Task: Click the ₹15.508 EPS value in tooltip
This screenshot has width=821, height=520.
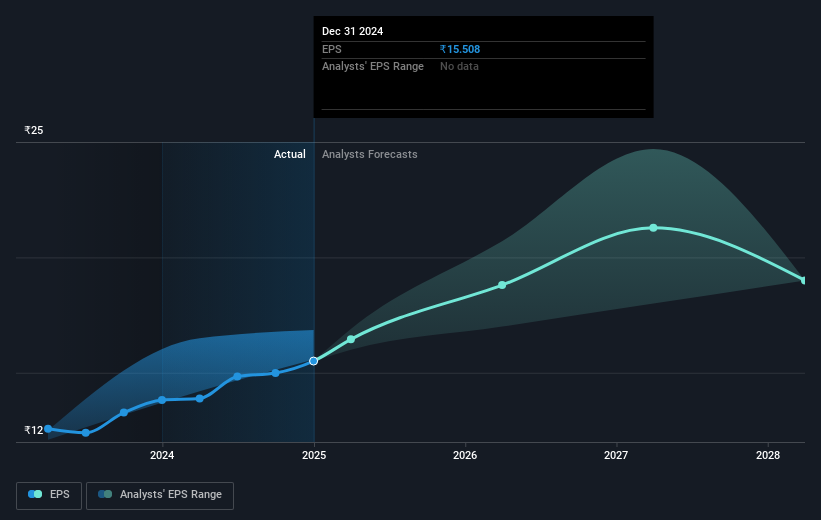Action: point(460,49)
